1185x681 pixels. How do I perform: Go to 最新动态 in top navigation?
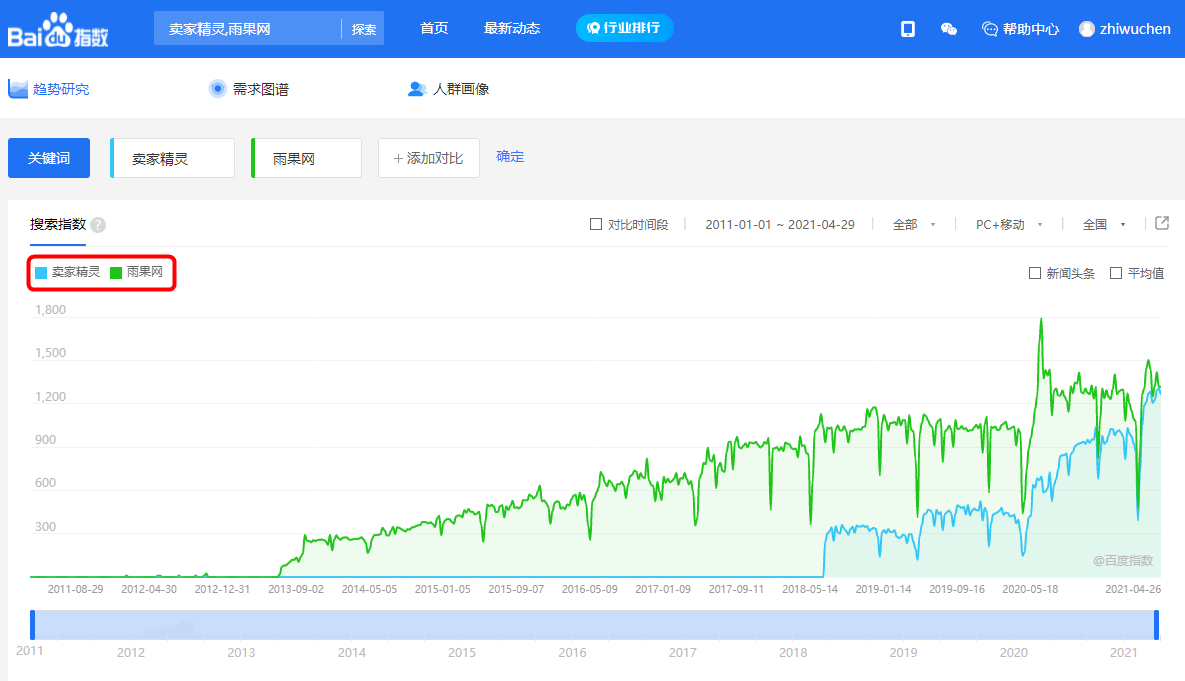coord(512,29)
